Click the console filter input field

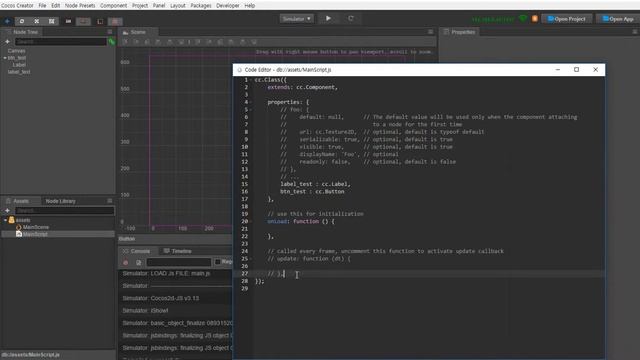point(179,262)
